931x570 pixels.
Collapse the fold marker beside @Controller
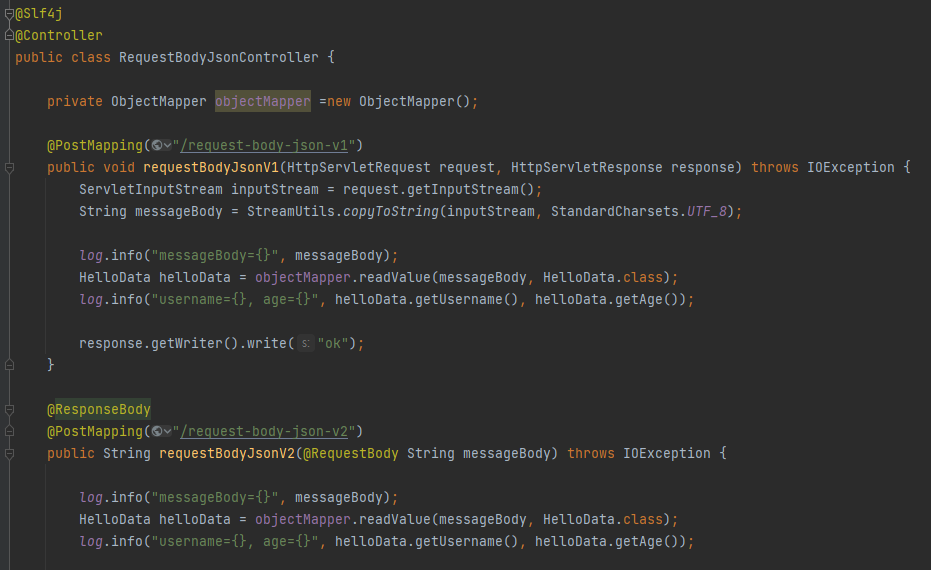pyautogui.click(x=9, y=36)
